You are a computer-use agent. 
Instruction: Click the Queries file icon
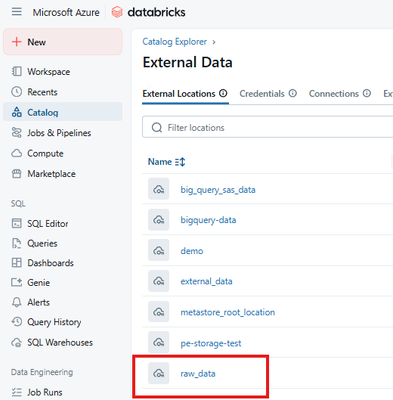tap(17, 243)
